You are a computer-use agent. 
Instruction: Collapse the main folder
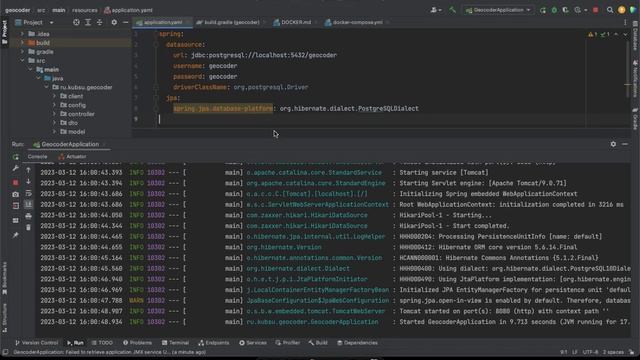[x=30, y=69]
